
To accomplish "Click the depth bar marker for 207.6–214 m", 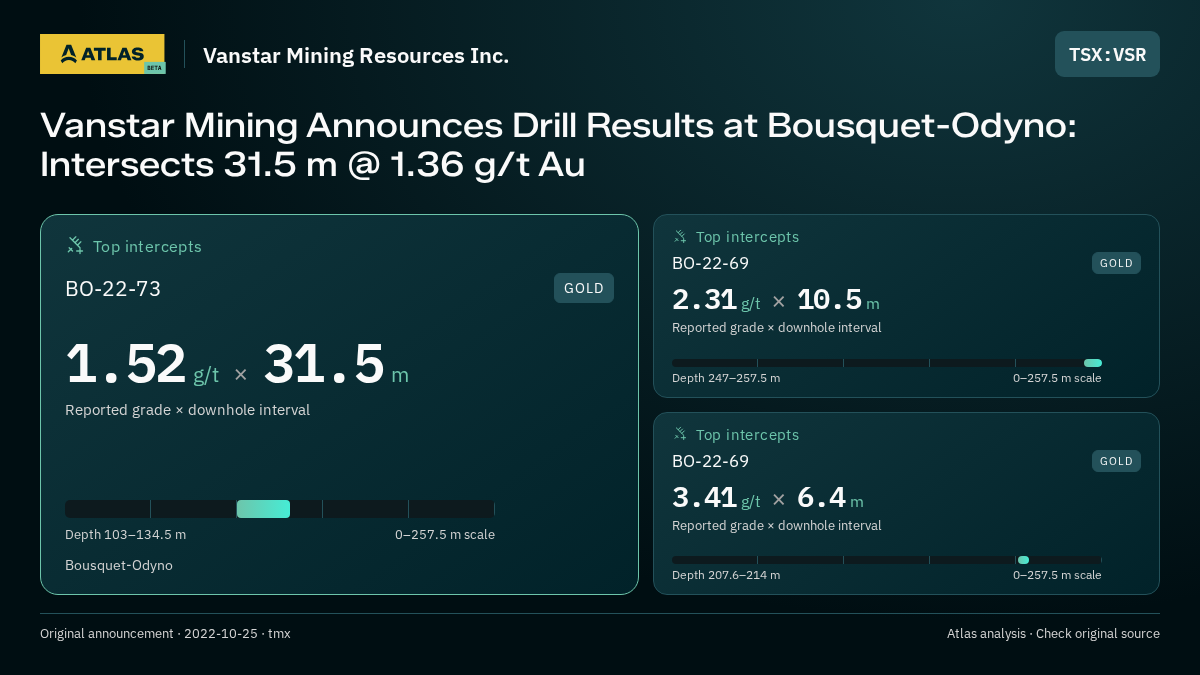I will pos(1023,560).
